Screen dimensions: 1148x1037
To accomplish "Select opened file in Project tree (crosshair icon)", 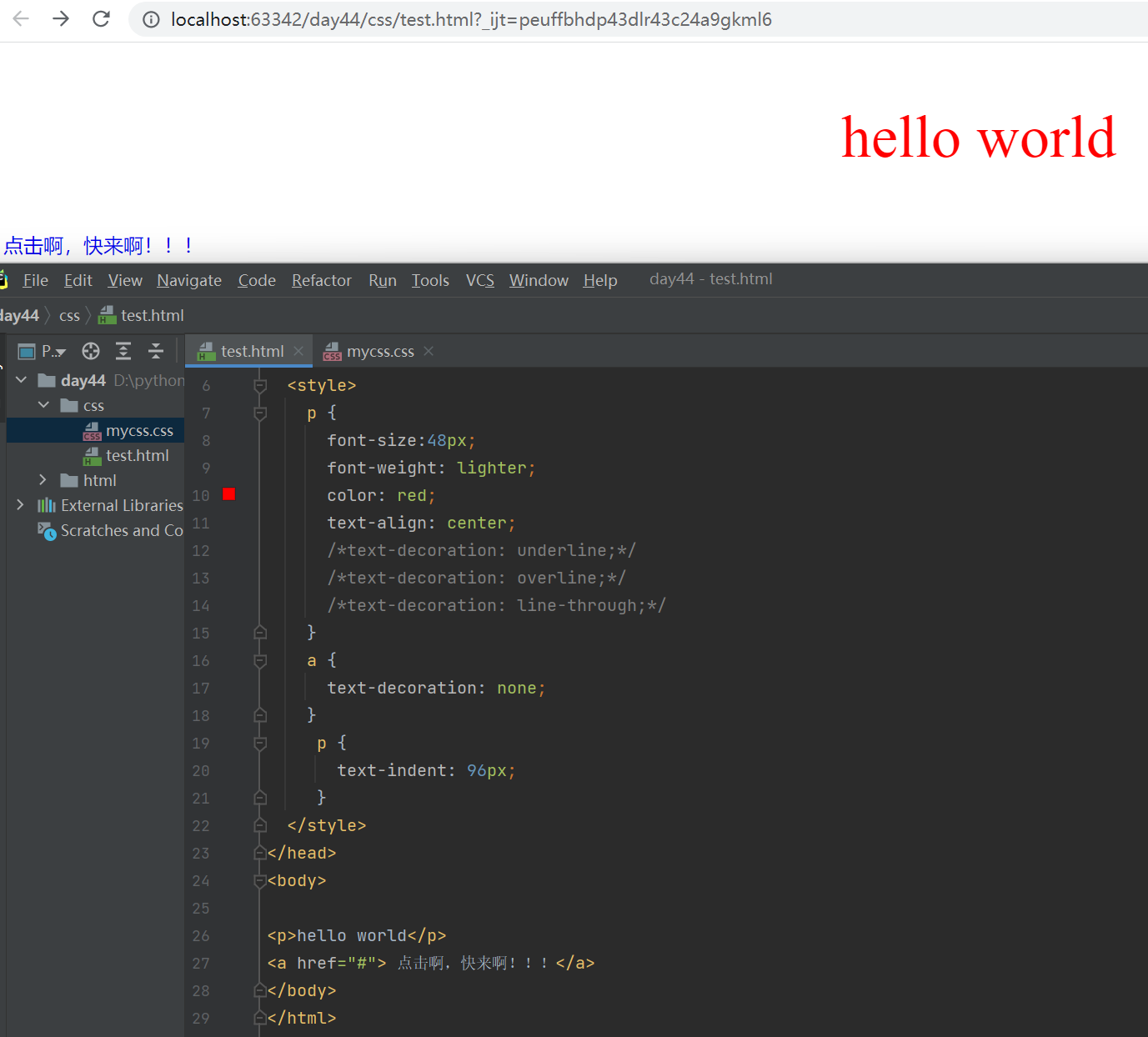I will pyautogui.click(x=91, y=351).
